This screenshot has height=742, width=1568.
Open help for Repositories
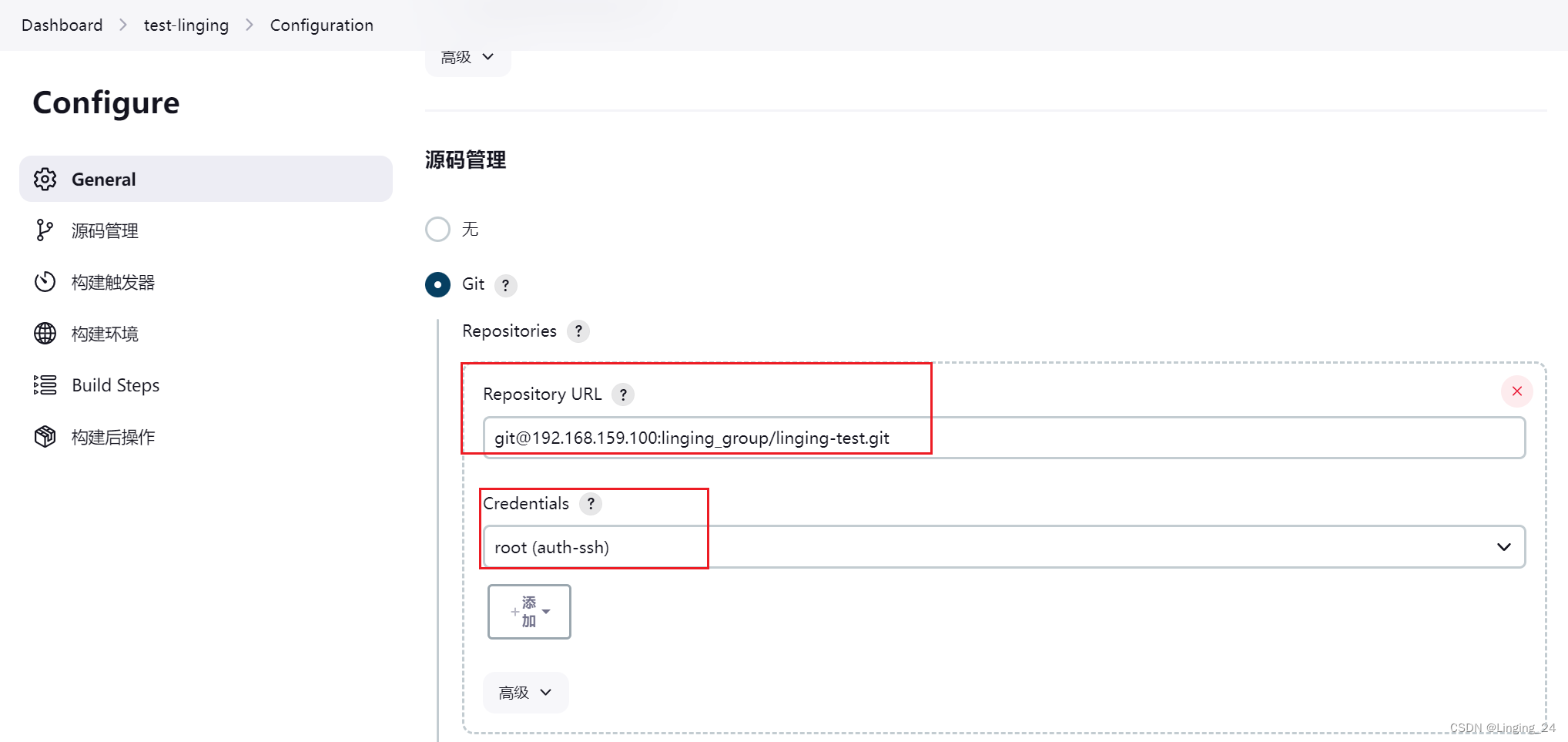(578, 331)
